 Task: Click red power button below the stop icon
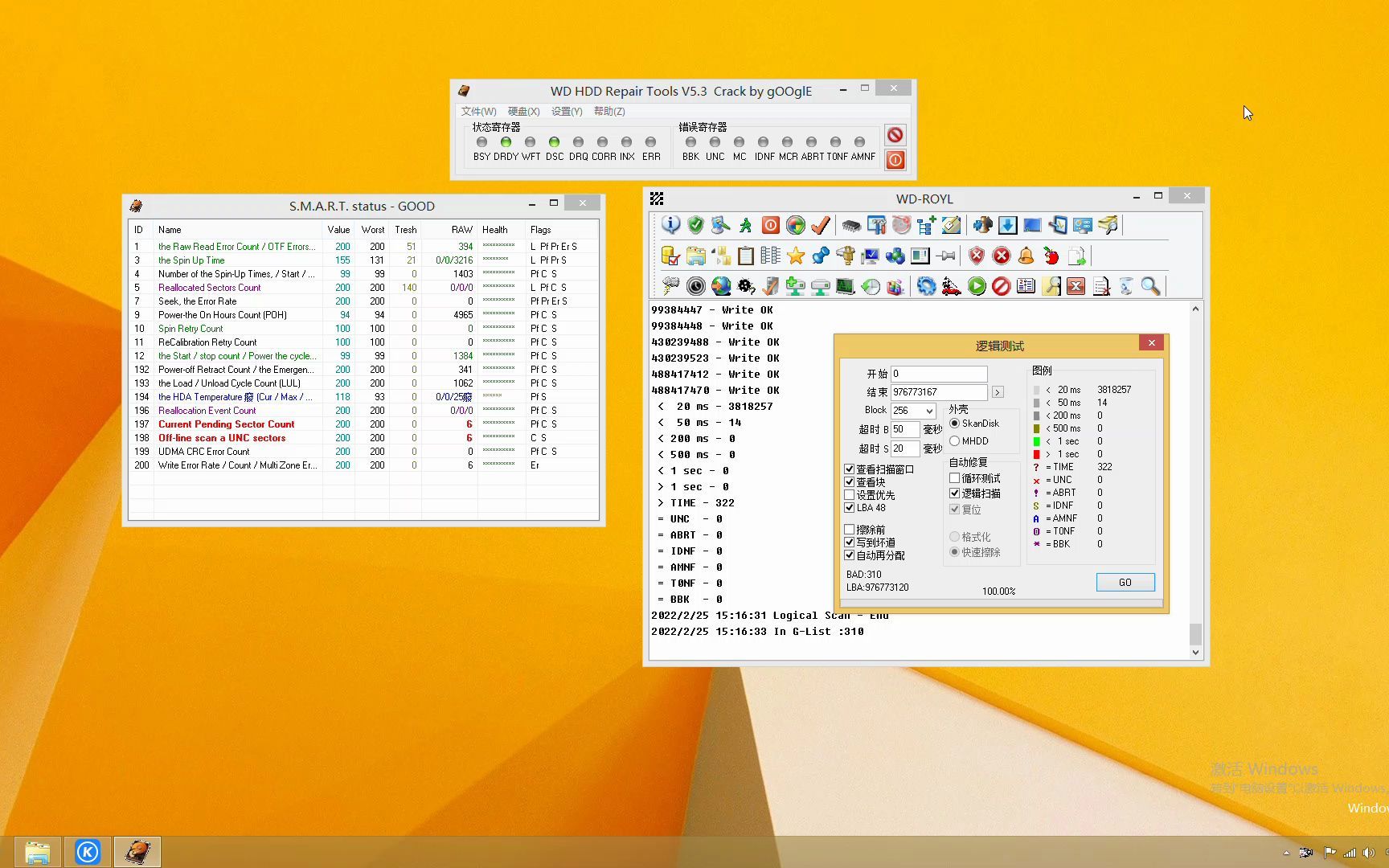(x=895, y=160)
